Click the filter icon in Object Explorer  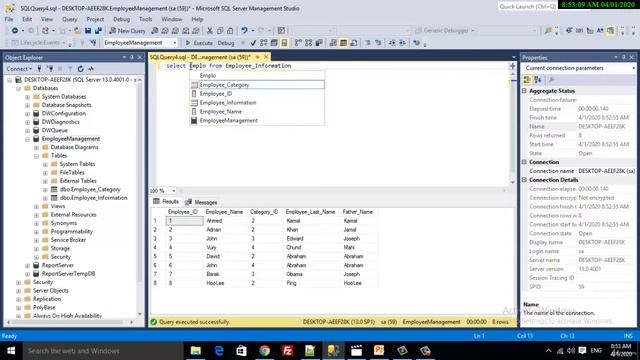[x=70, y=69]
